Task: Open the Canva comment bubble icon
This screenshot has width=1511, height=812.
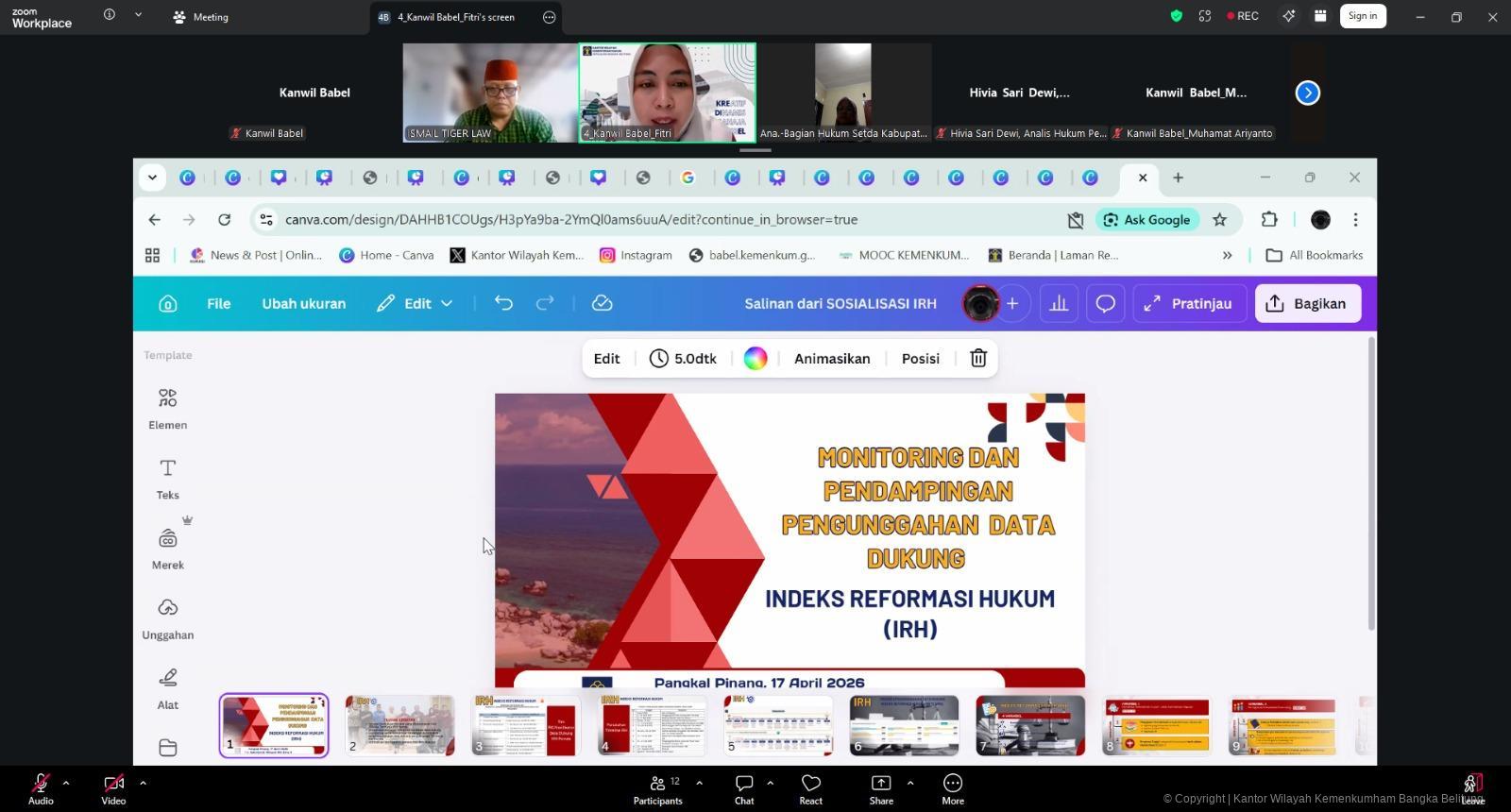Action: click(1105, 303)
